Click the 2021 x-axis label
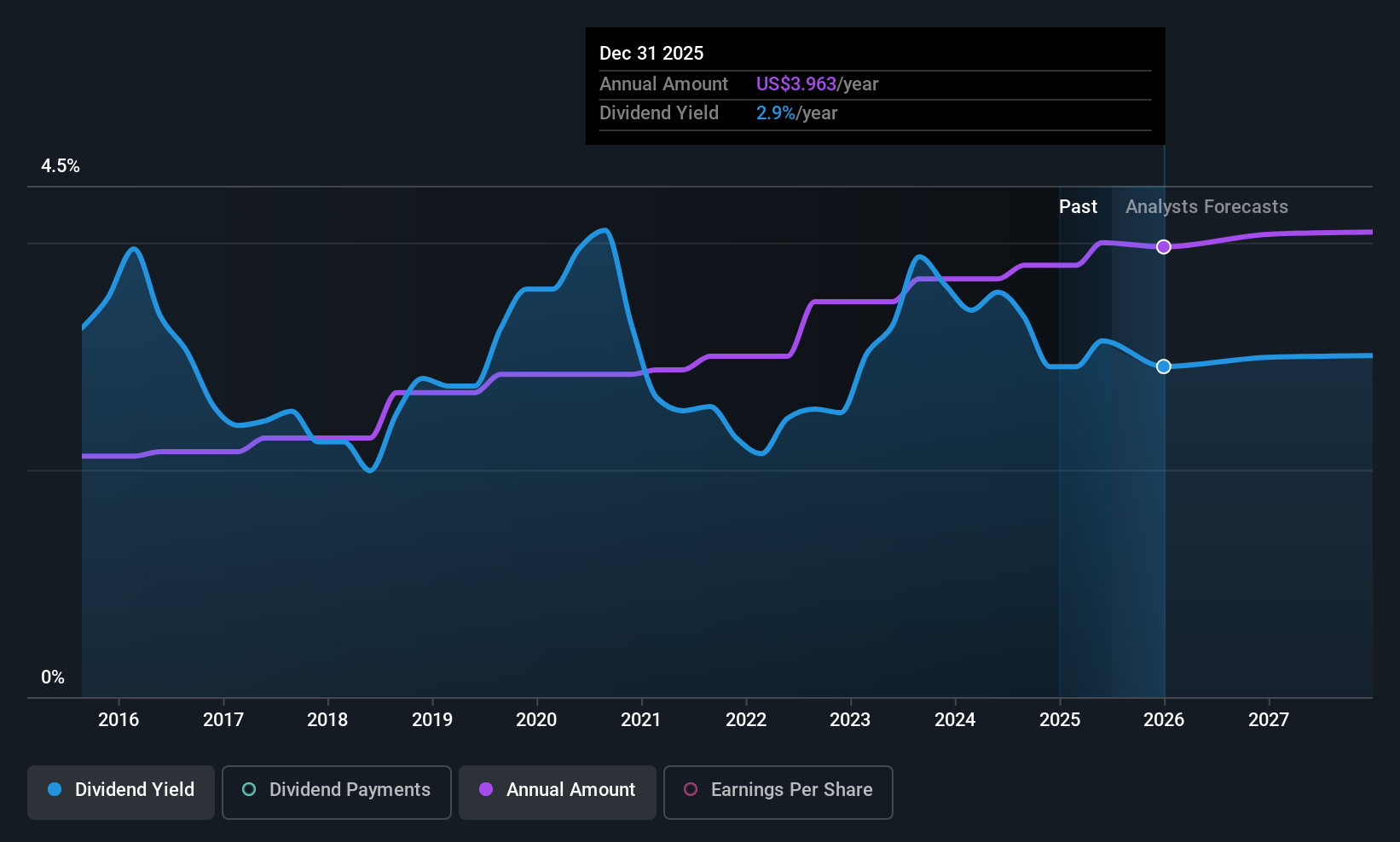Screen dimensions: 1400x842 click(x=641, y=720)
